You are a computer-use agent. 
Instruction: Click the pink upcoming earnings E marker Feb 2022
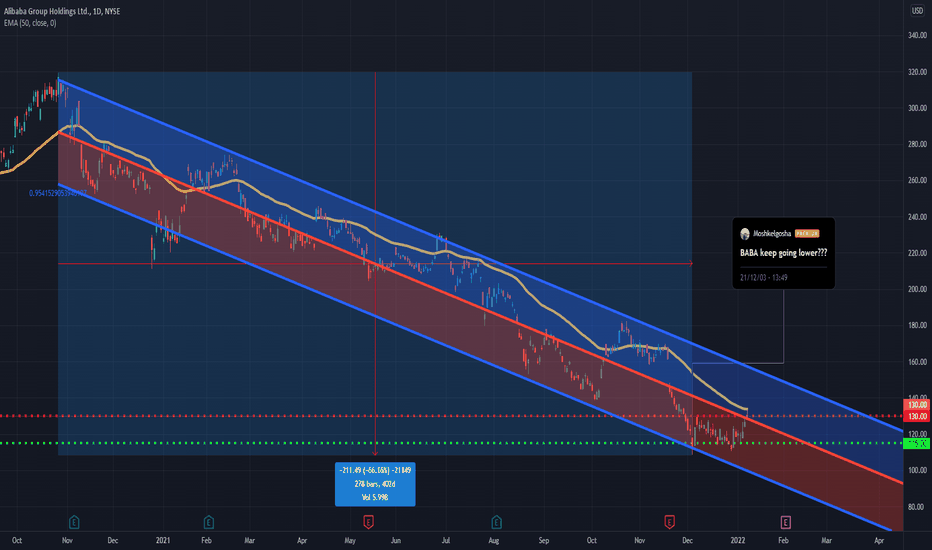click(785, 522)
